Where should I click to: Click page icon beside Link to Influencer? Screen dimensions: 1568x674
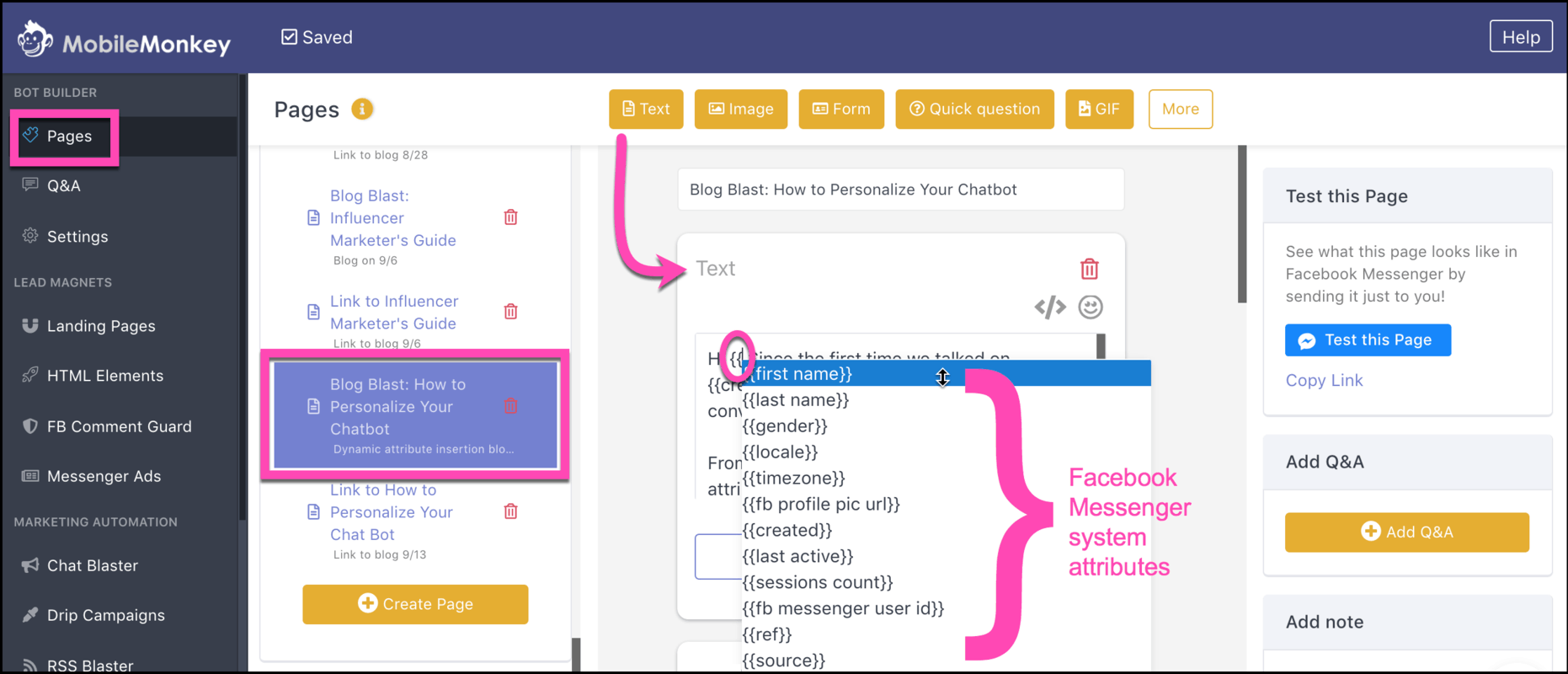[313, 313]
